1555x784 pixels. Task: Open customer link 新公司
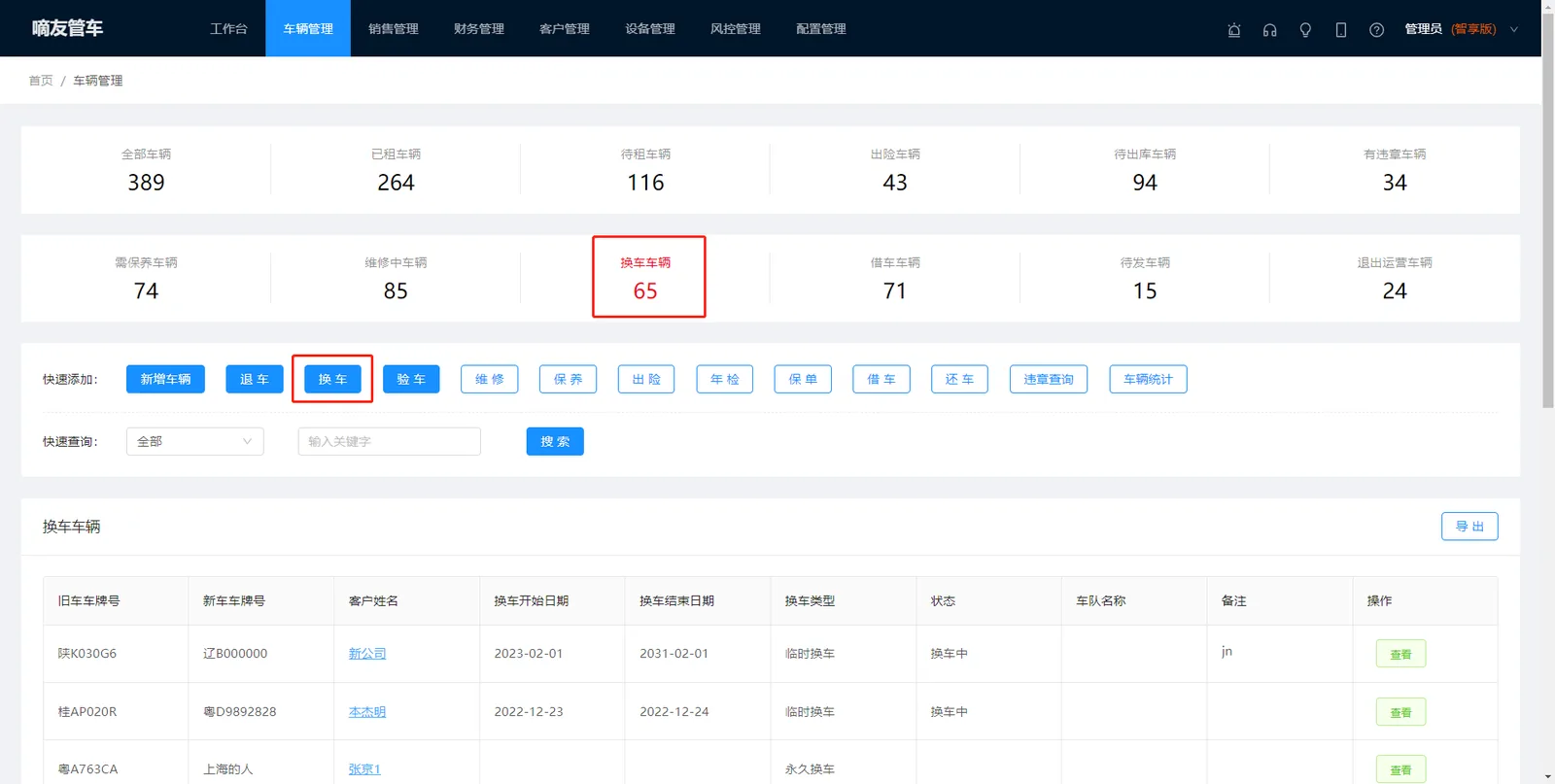coord(367,654)
